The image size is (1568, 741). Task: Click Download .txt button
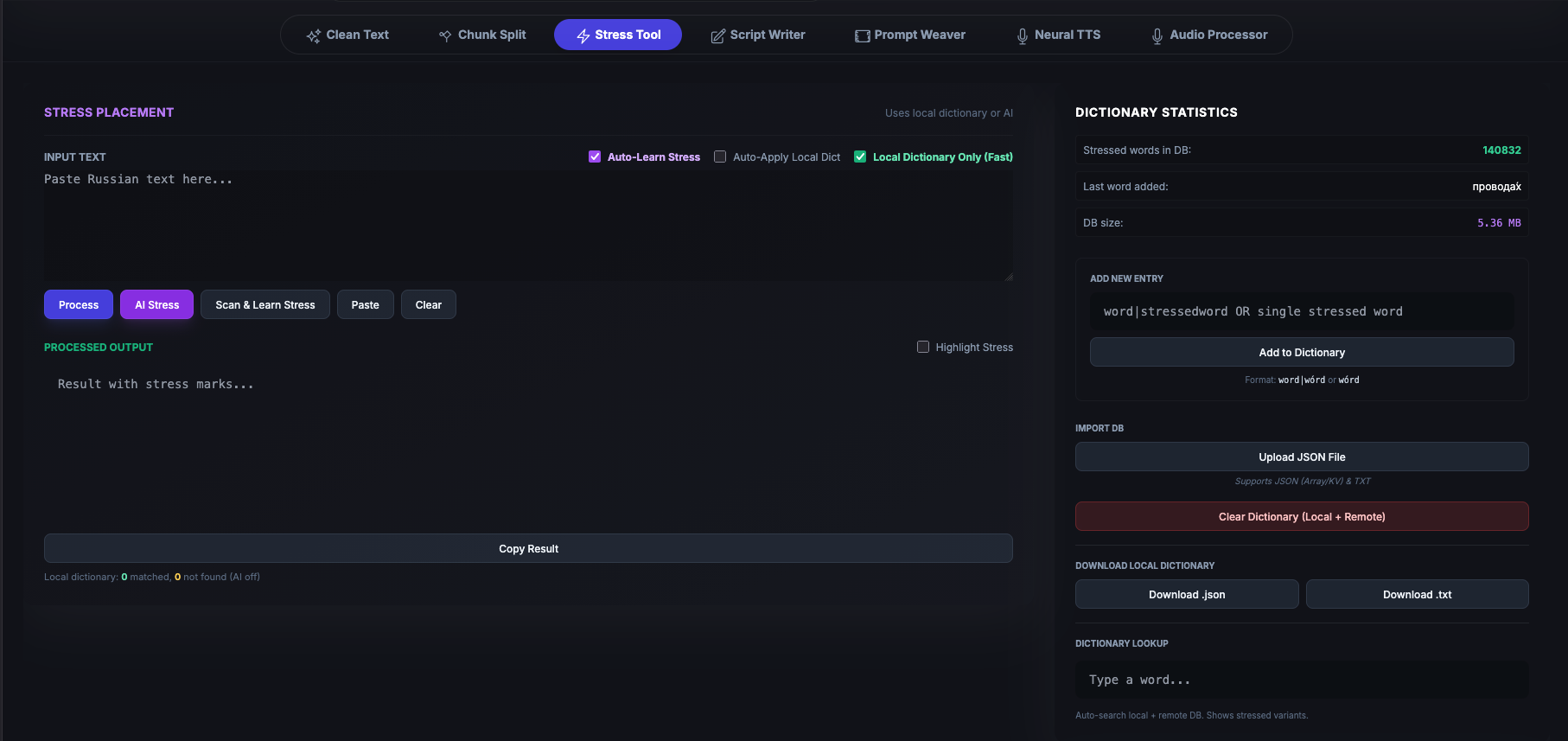[1418, 594]
